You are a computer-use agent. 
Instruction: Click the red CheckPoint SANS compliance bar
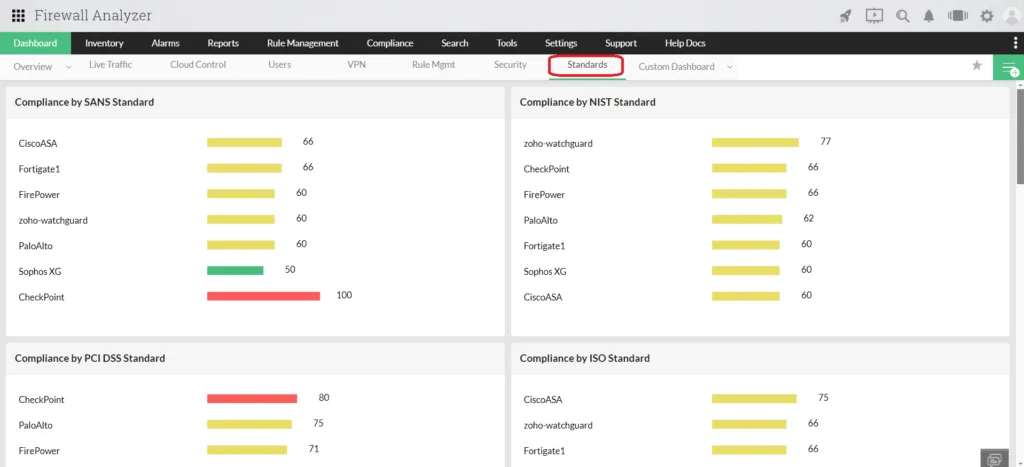click(263, 296)
